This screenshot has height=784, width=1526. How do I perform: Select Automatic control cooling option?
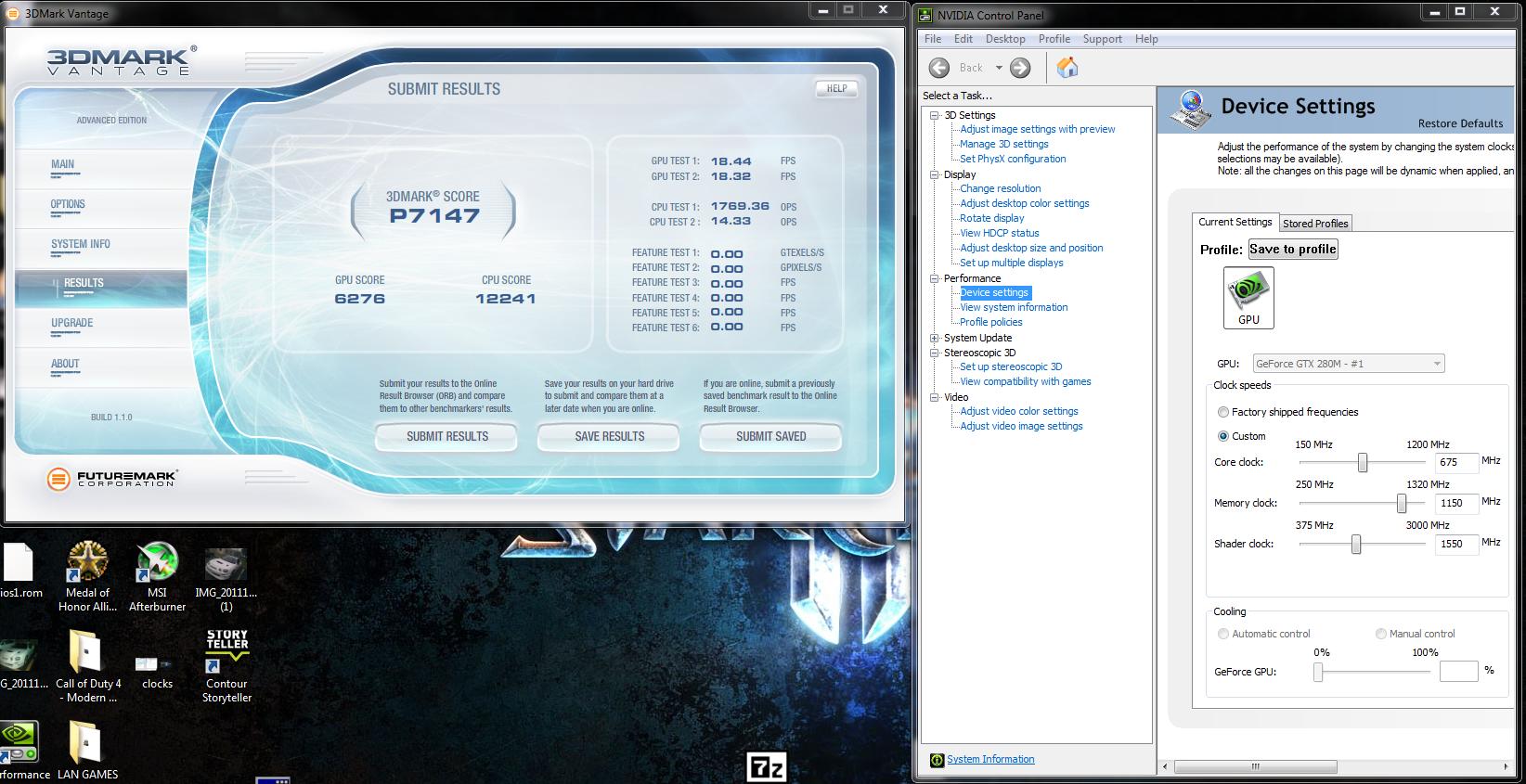click(1223, 634)
